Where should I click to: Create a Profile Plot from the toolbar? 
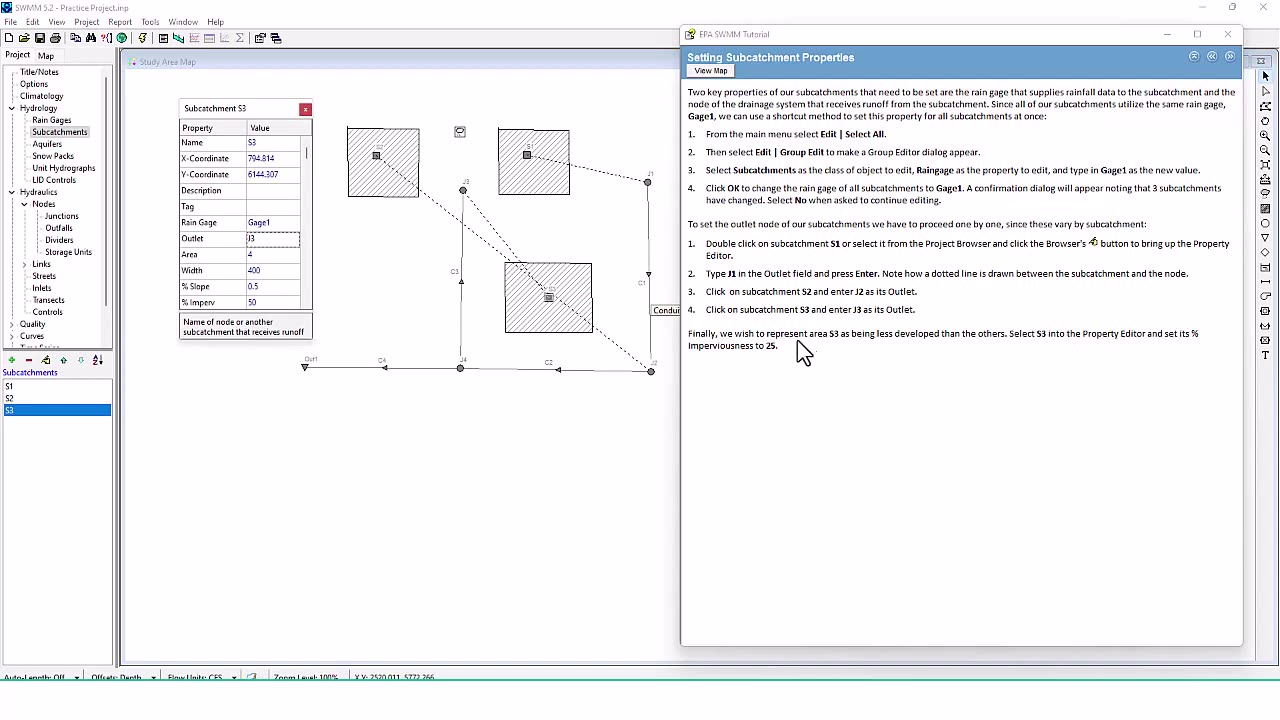pos(178,38)
